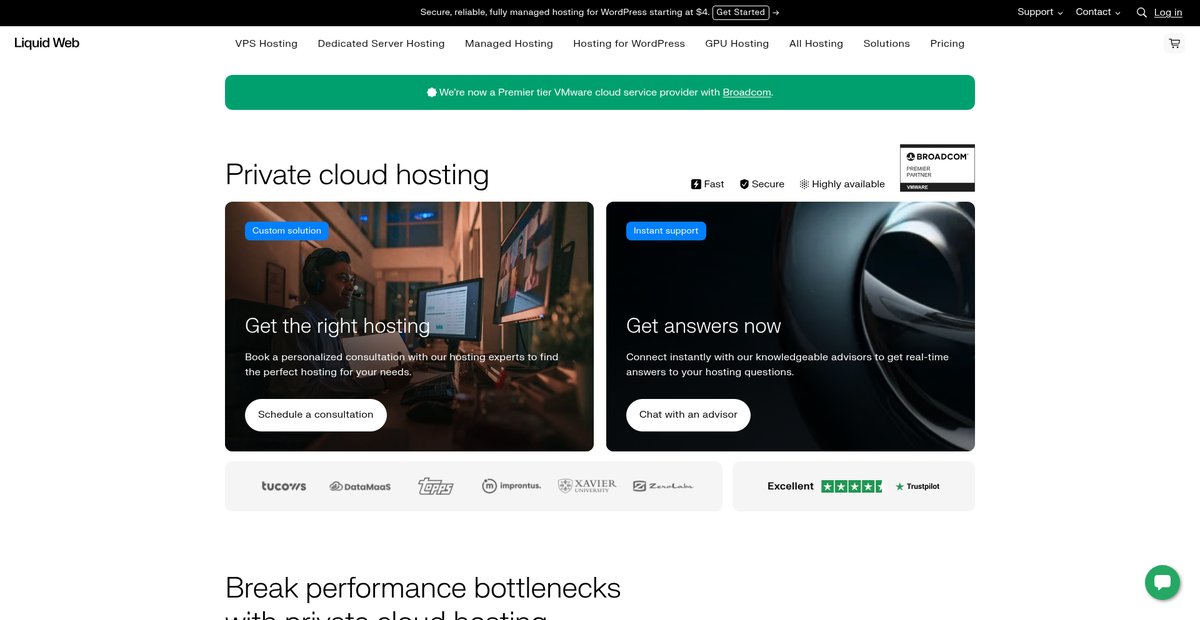1200x620 pixels.
Task: Open the Managed Hosting menu
Action: [509, 44]
